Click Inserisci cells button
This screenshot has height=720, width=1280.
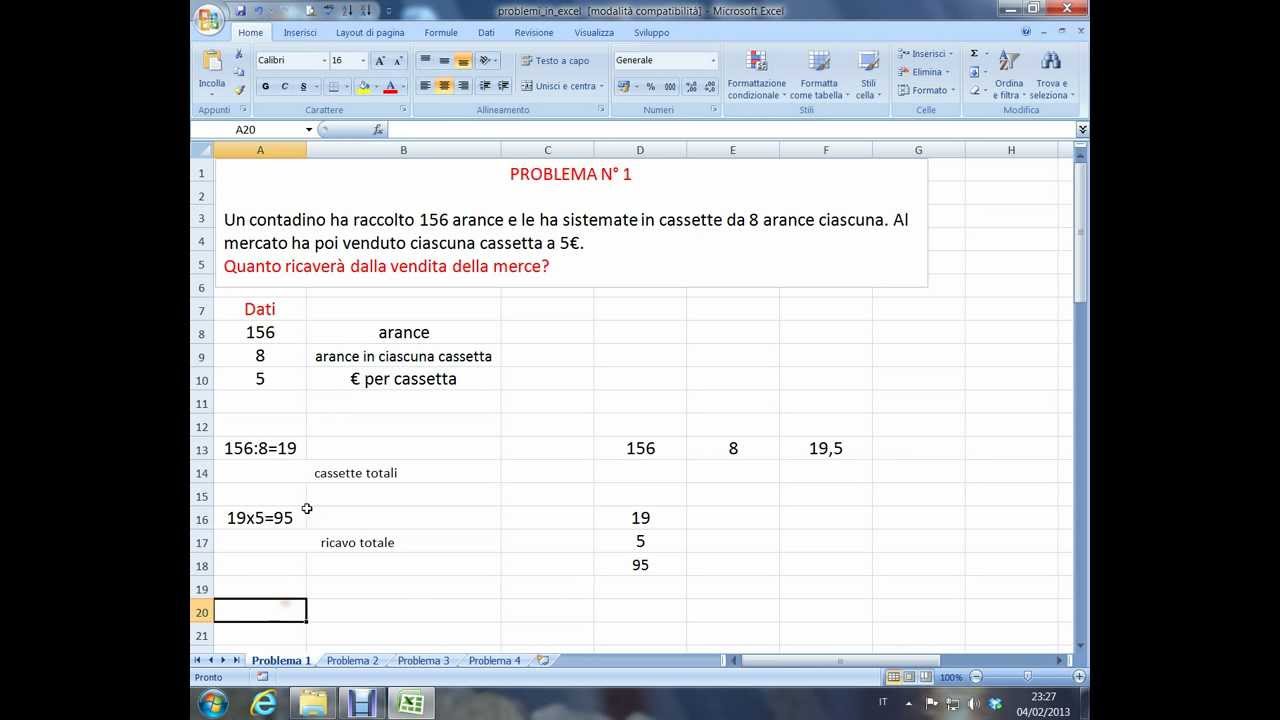click(925, 54)
